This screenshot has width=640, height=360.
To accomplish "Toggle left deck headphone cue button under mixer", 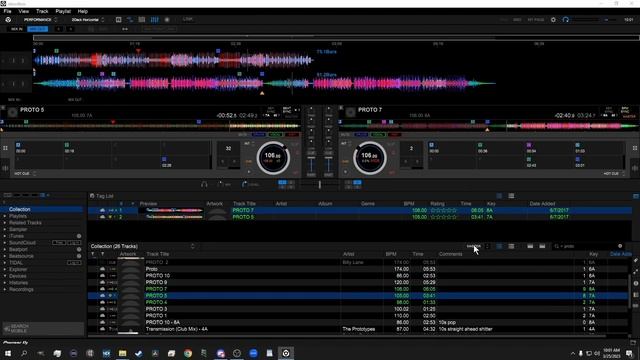I will point(282,183).
